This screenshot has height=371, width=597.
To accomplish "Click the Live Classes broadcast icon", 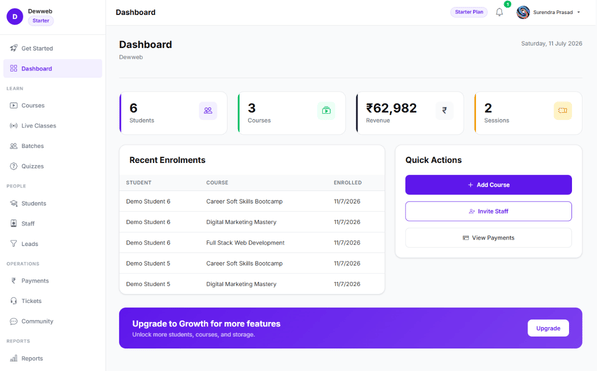I will (14, 126).
